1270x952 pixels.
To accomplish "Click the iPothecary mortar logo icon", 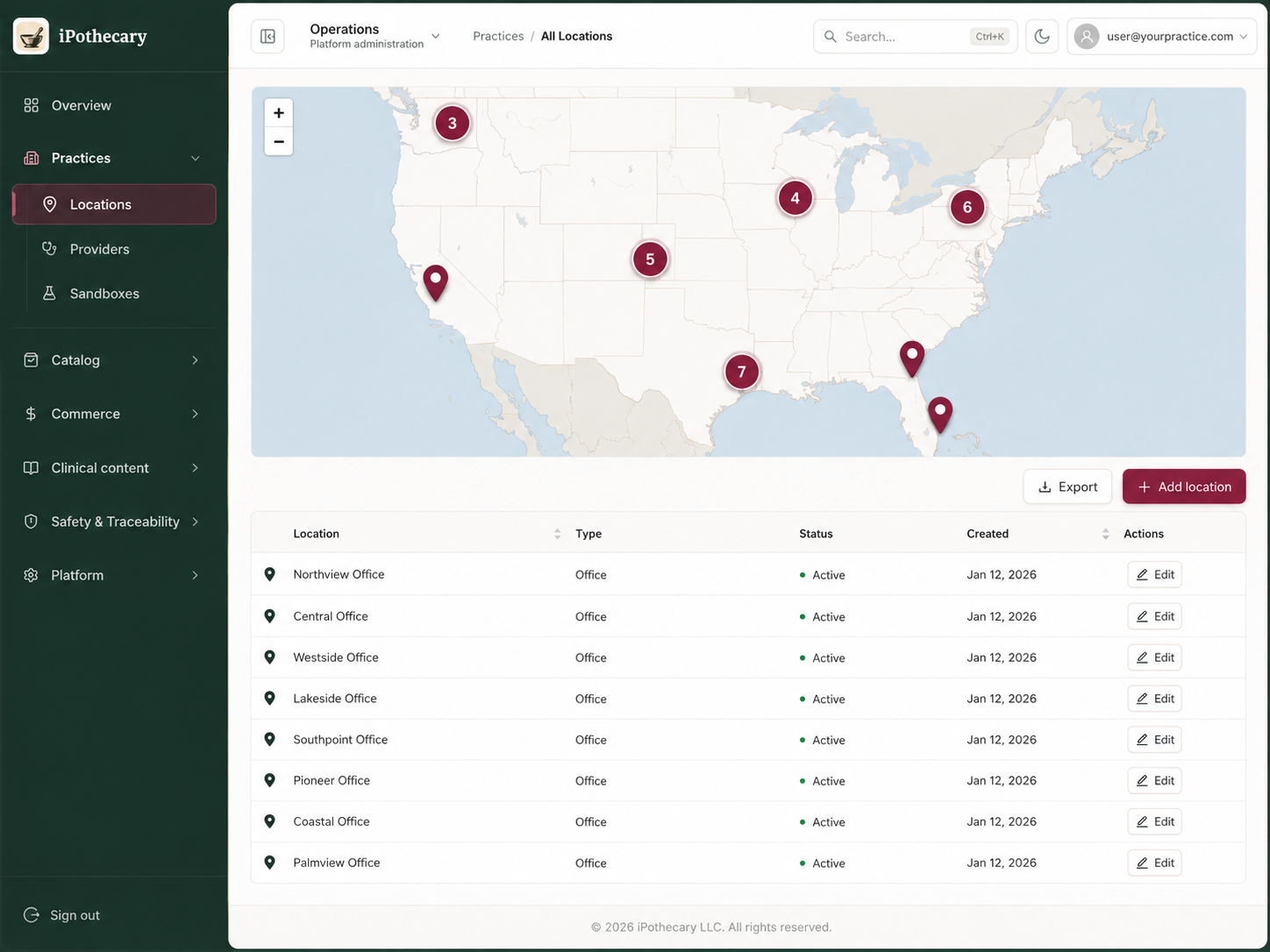I will click(31, 36).
